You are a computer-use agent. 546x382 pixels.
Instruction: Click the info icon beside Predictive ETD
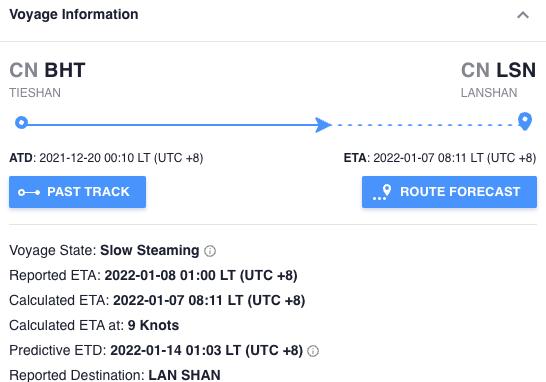click(x=313, y=351)
